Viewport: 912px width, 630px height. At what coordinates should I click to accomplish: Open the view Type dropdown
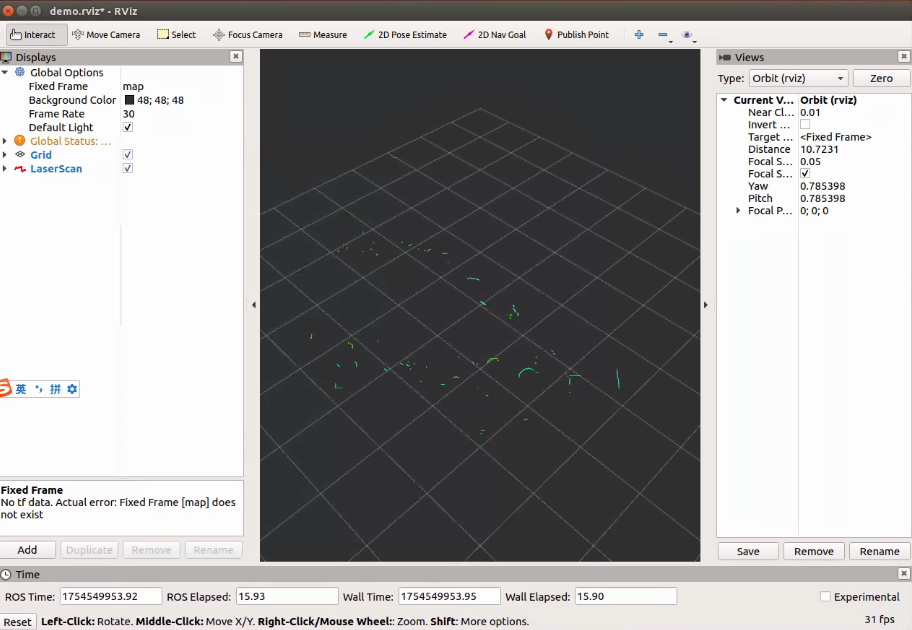pos(798,78)
